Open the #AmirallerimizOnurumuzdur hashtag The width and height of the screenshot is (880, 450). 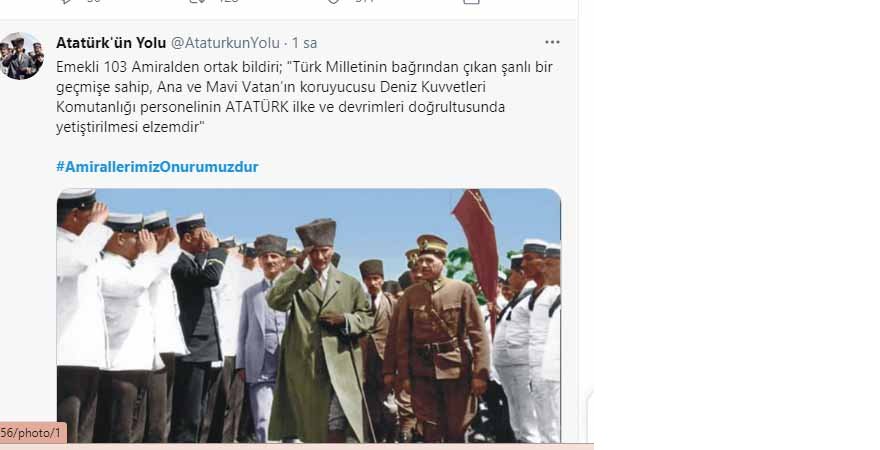(x=157, y=167)
